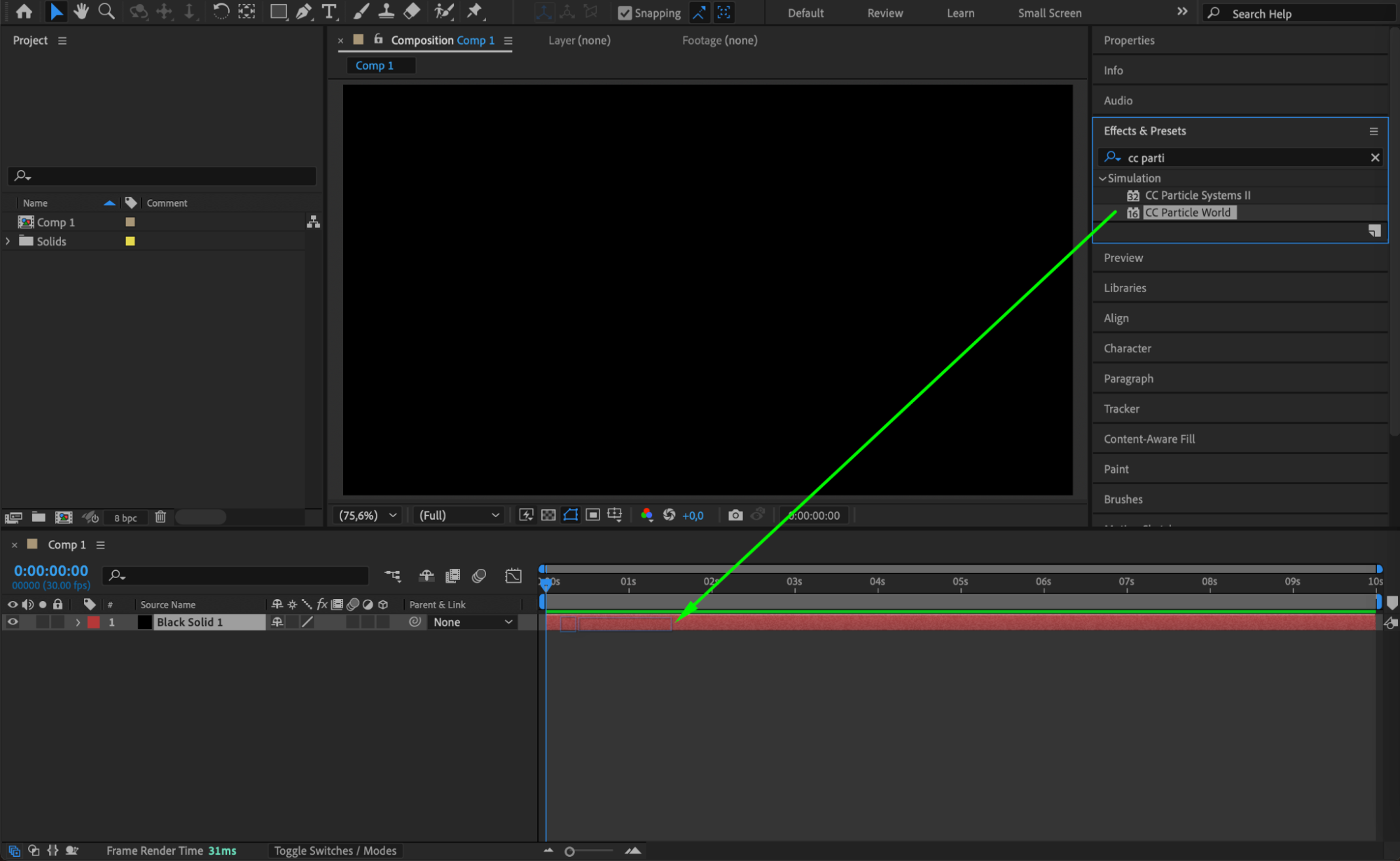Select the Pen tool
The image size is (1400, 861).
click(x=303, y=11)
